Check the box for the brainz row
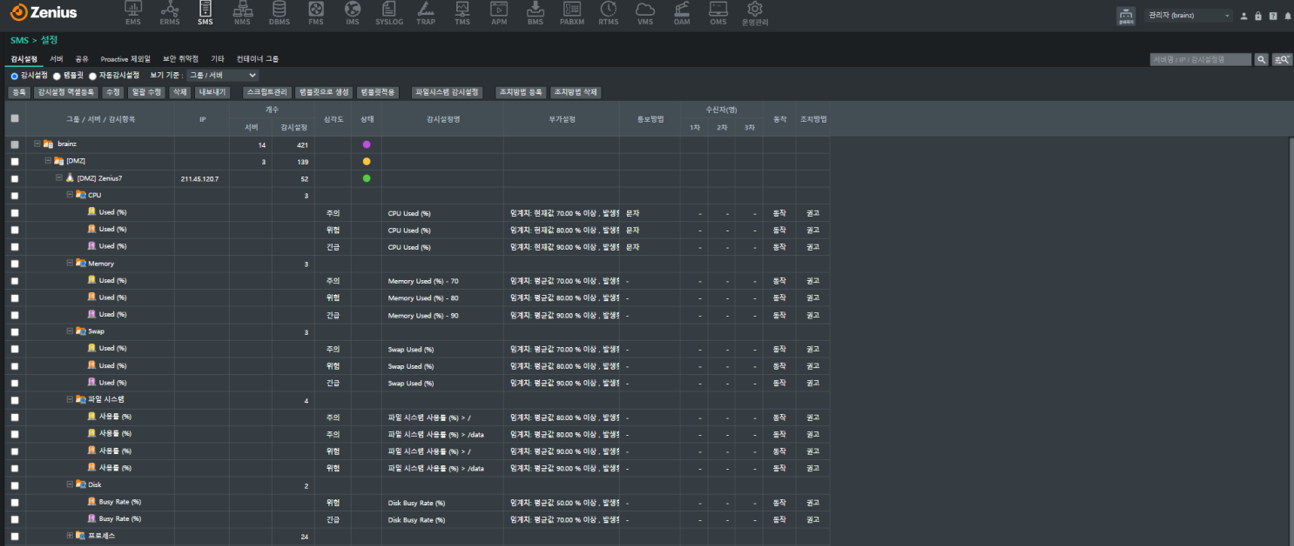Screen dimensions: 1294x546 [x=14, y=144]
